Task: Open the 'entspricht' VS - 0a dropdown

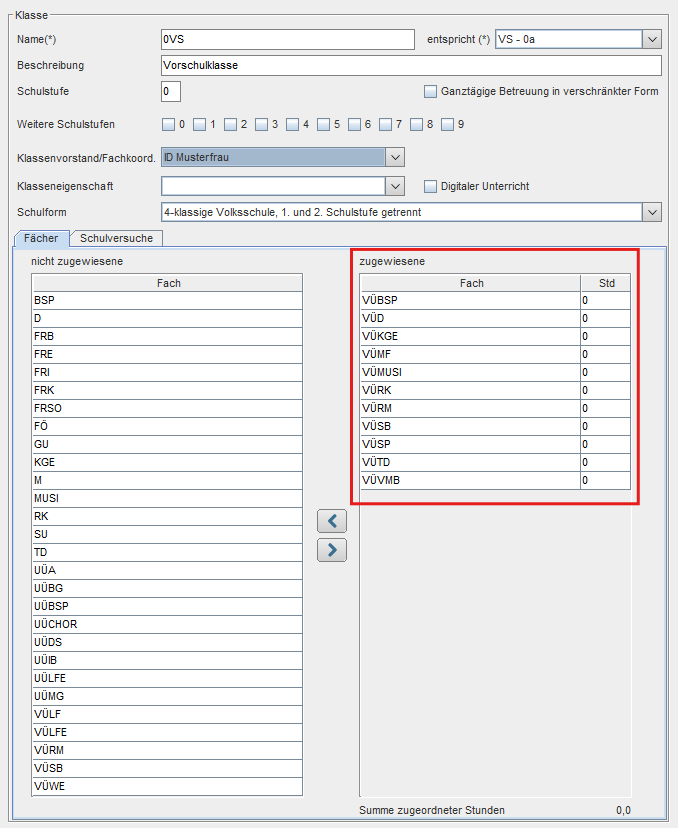Action: pos(652,40)
